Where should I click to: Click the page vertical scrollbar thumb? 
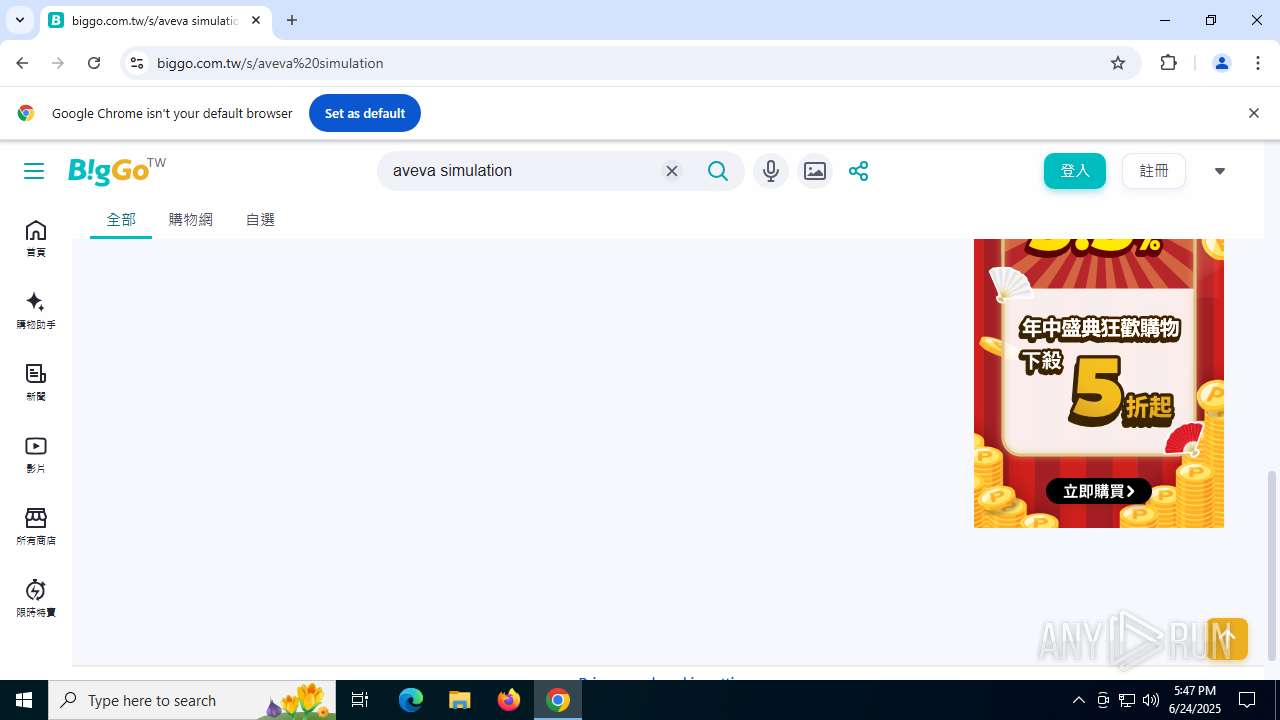[1272, 565]
